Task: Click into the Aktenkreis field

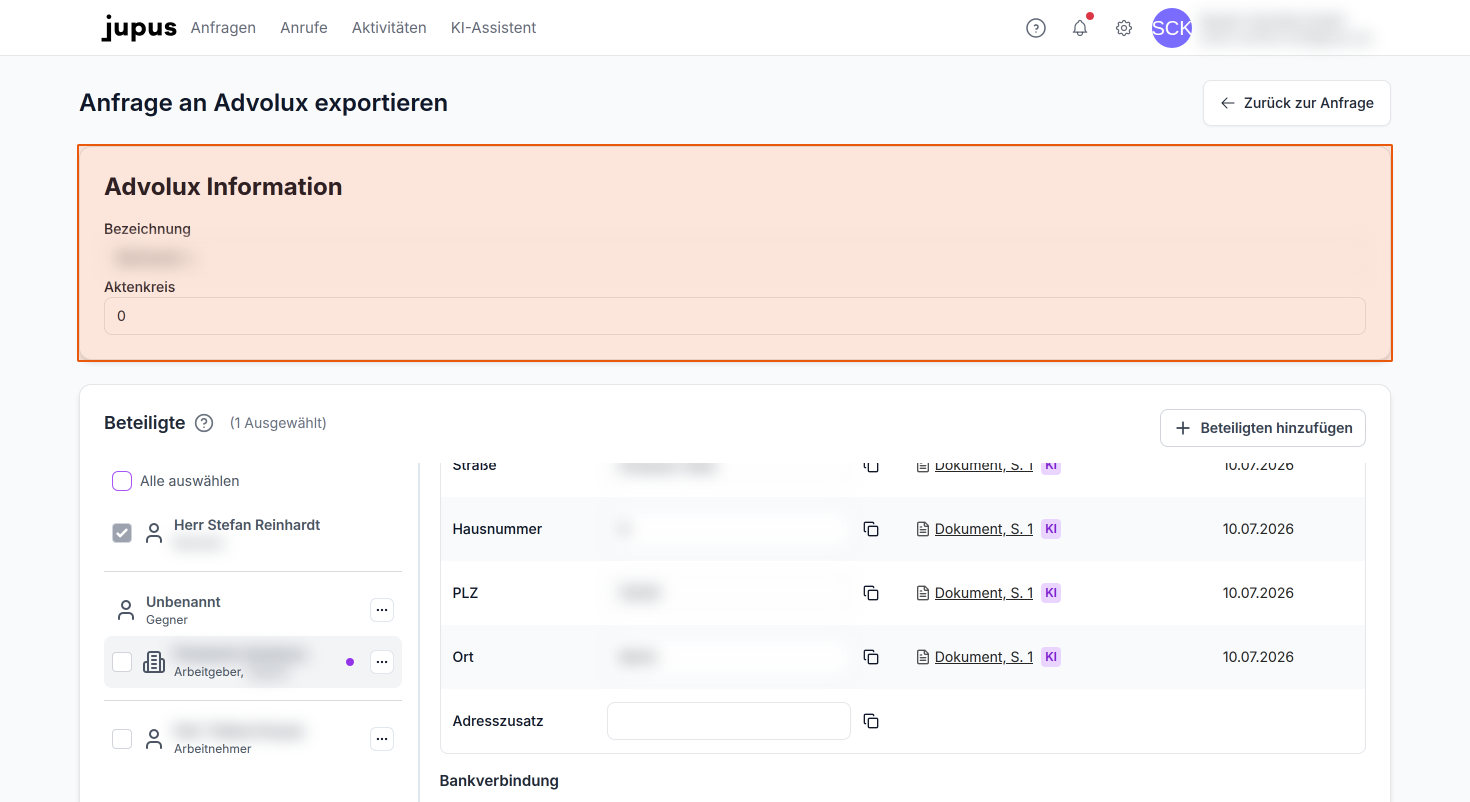Action: [x=735, y=316]
